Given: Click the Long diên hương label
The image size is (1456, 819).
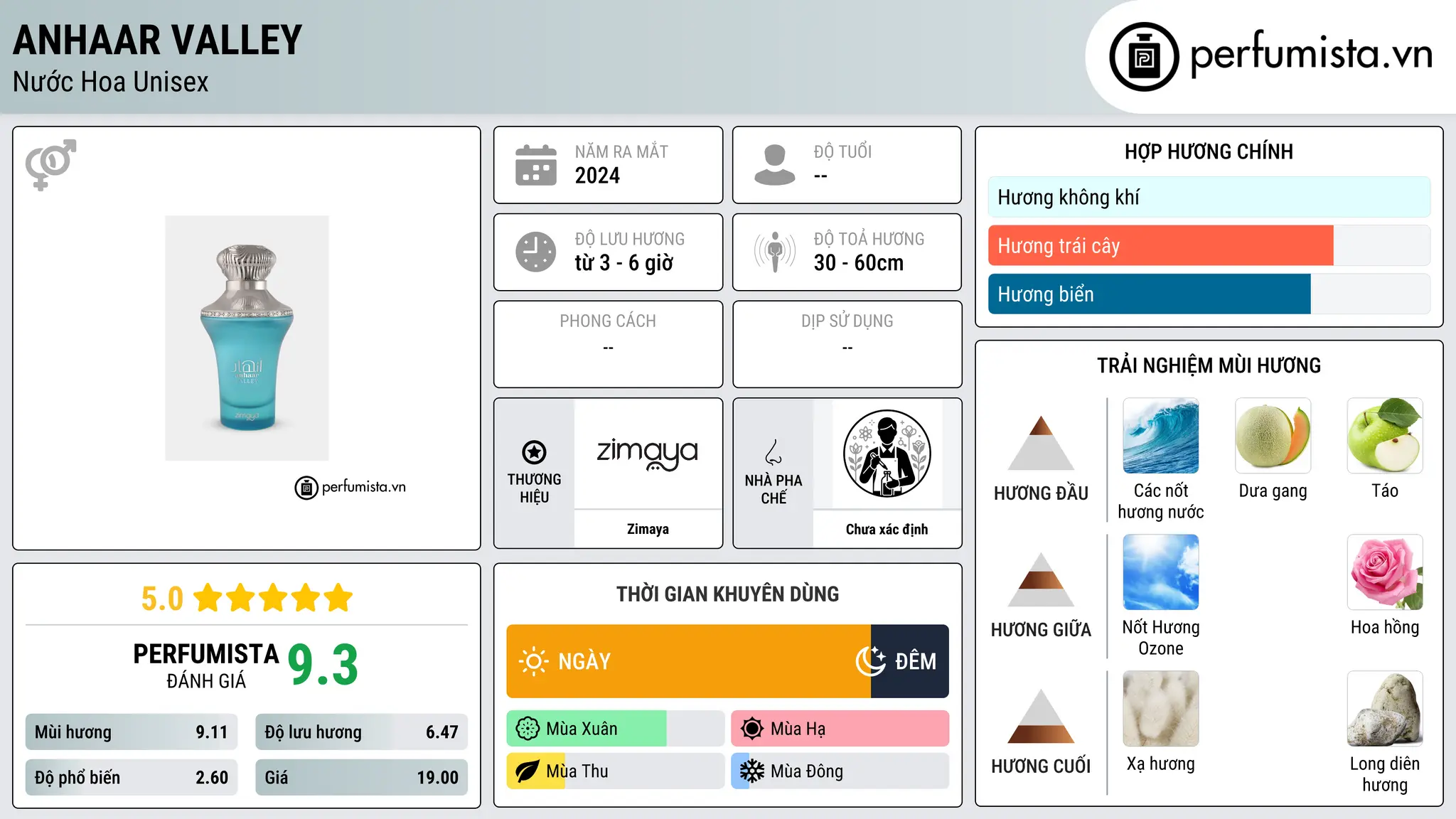Looking at the screenshot, I should tap(1385, 774).
